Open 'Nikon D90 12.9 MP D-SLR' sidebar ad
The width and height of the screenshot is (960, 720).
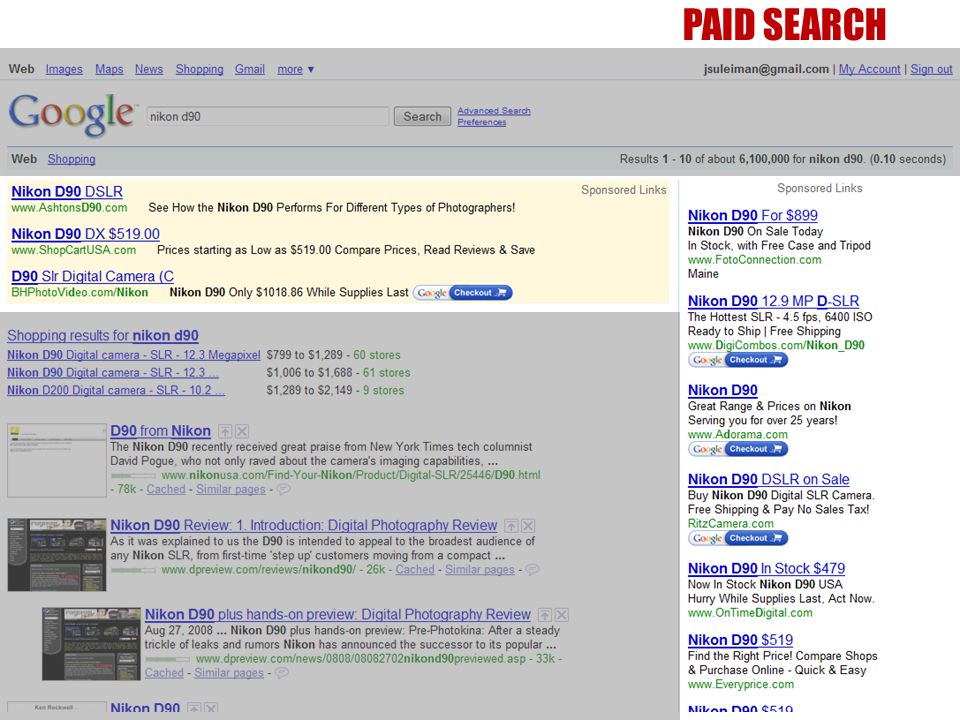click(773, 301)
